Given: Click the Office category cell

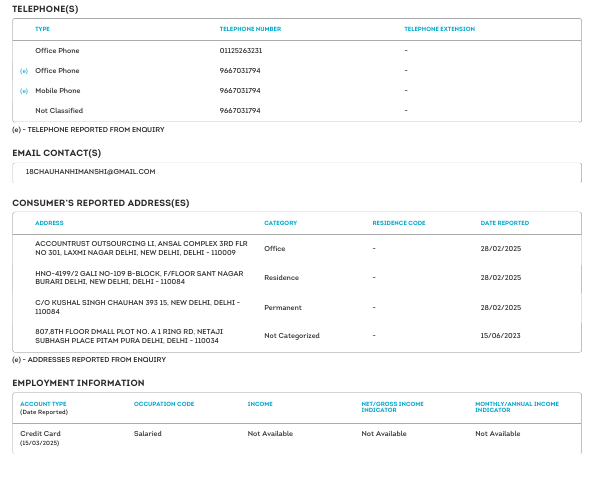Looking at the screenshot, I should pos(275,249).
